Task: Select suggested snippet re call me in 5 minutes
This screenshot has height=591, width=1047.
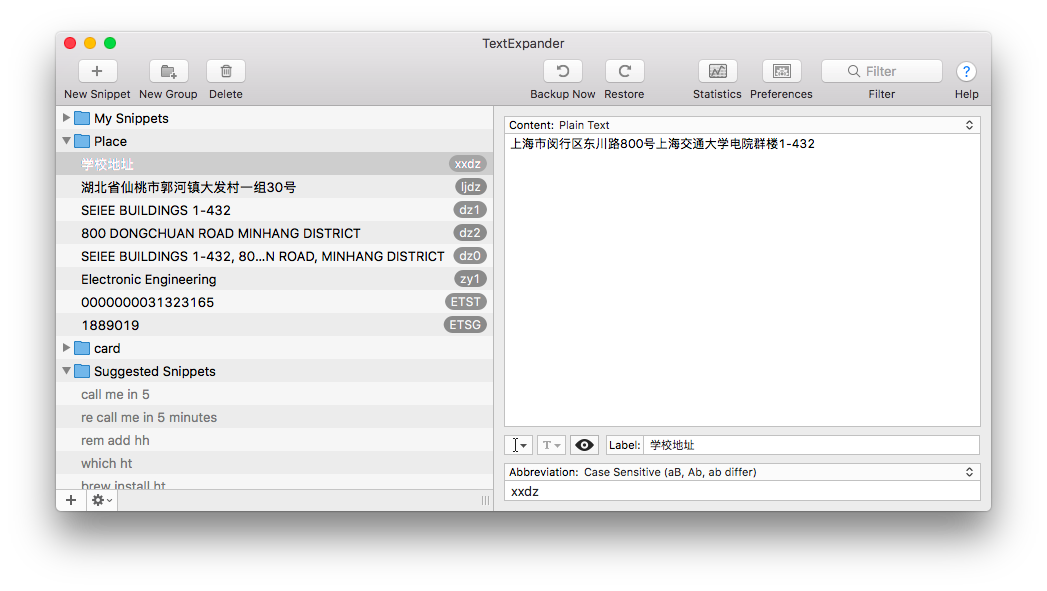Action: coord(274,417)
